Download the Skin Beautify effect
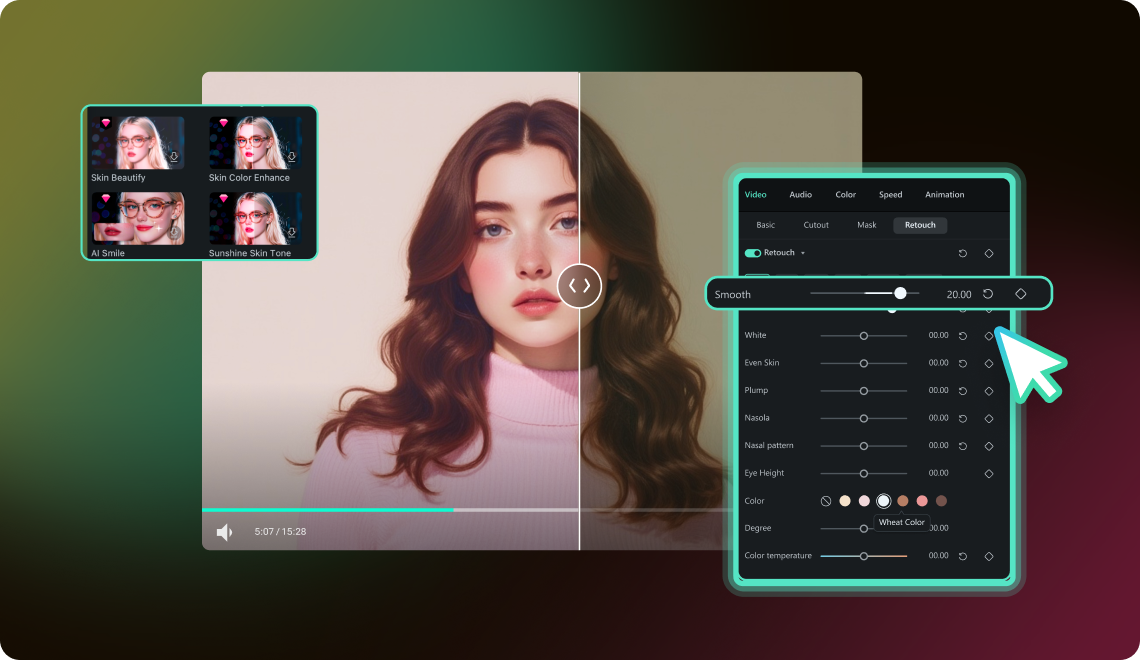1140x660 pixels. pos(174,157)
